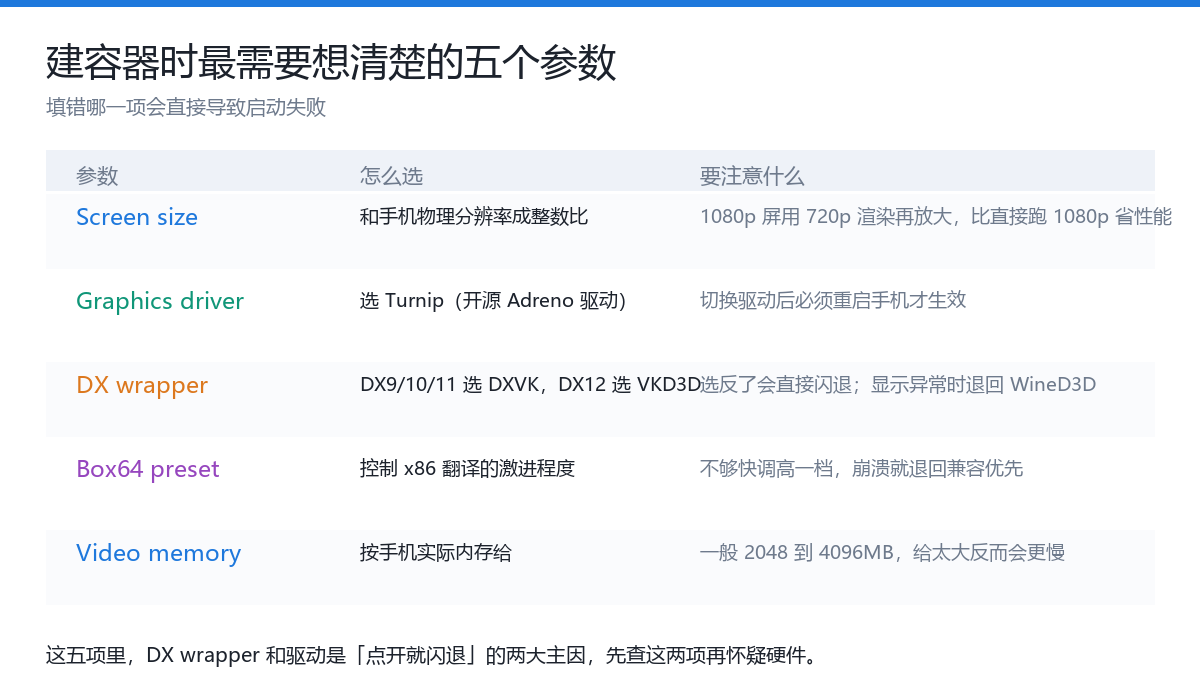This screenshot has height=675, width=1200.
Task: Select the Graphics driver parameter label
Action: (x=160, y=301)
